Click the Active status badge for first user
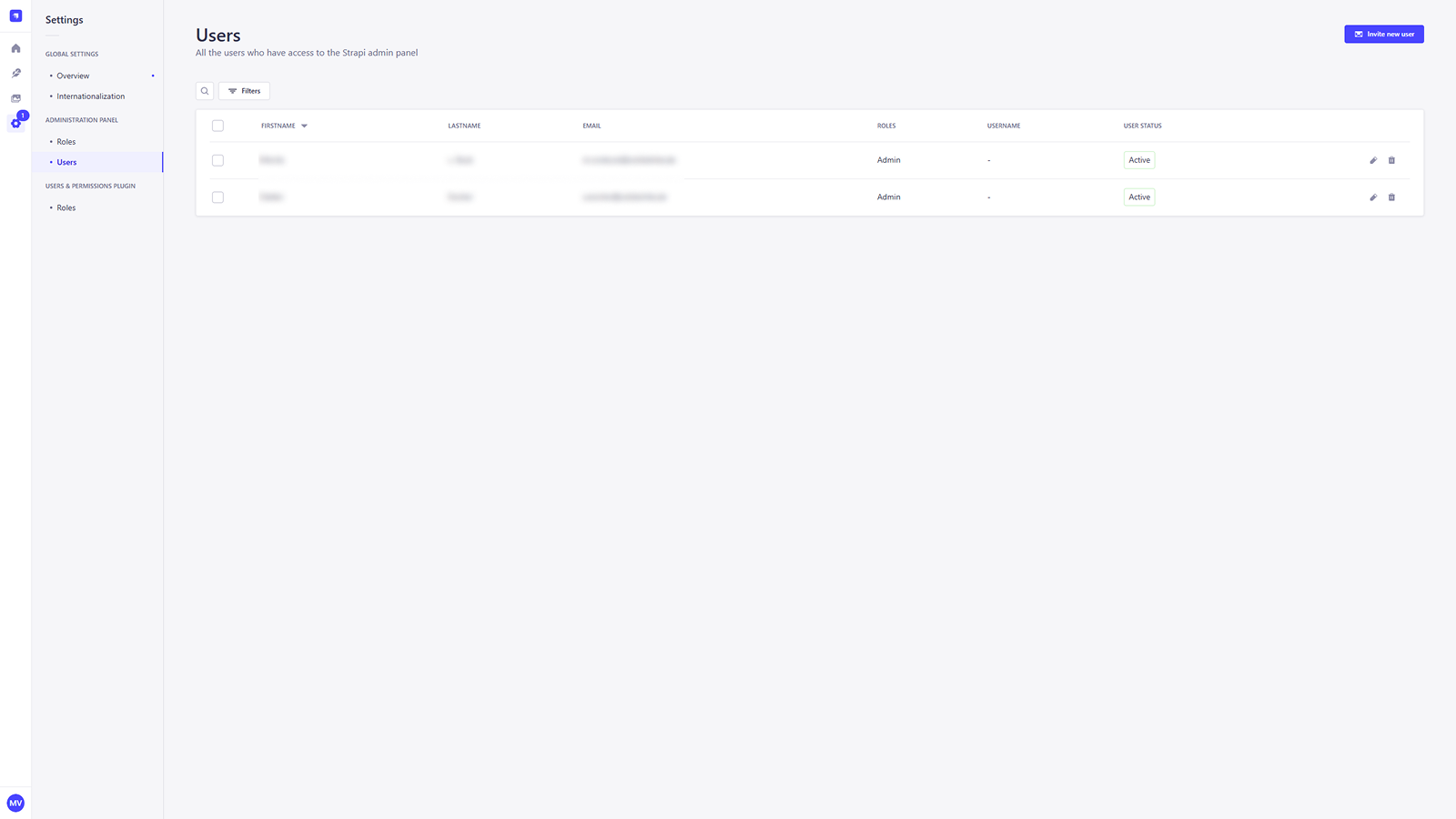 point(1138,159)
